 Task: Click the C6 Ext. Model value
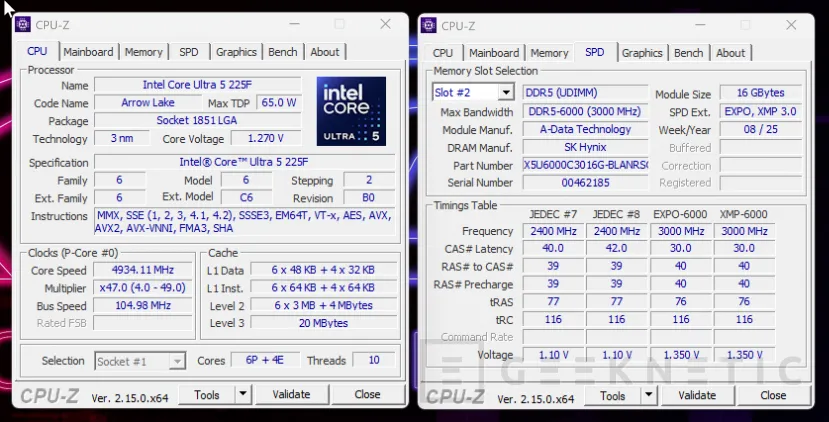coord(246,198)
